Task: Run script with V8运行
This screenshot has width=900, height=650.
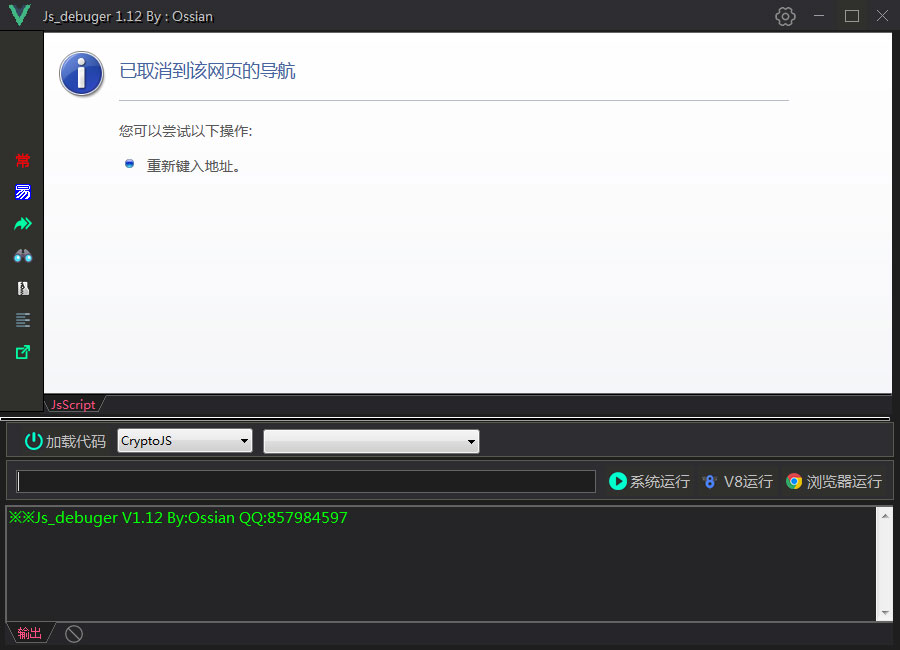Action: [738, 481]
